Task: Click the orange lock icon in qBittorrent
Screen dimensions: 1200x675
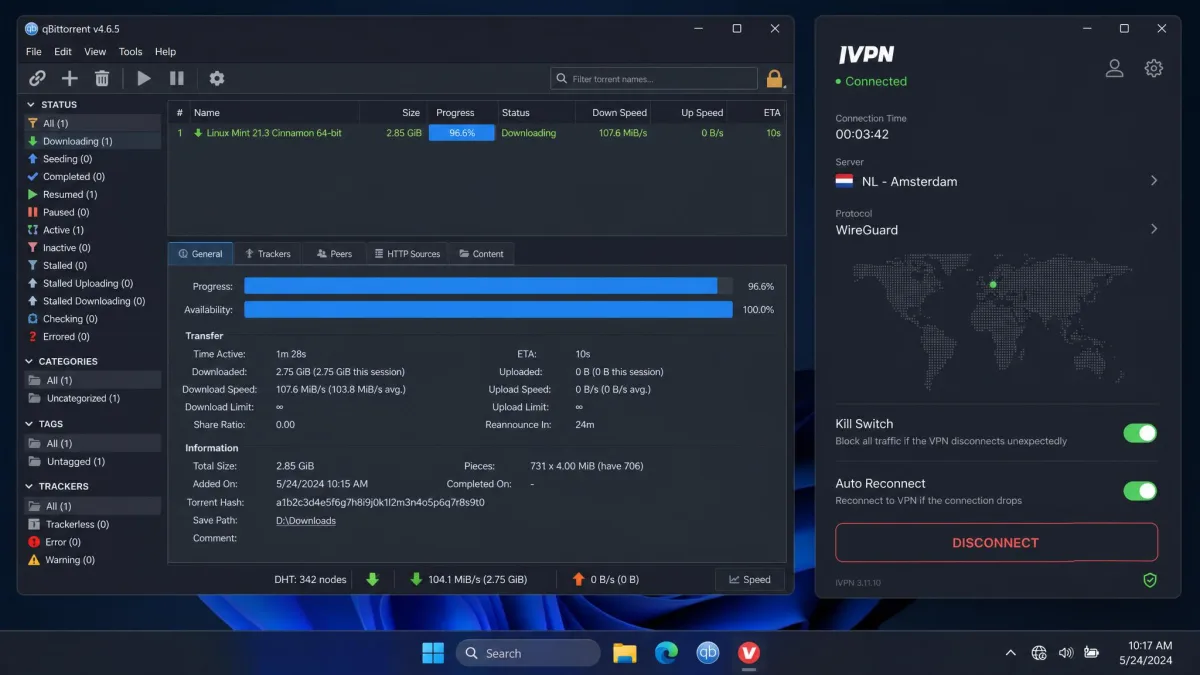Action: pos(774,78)
